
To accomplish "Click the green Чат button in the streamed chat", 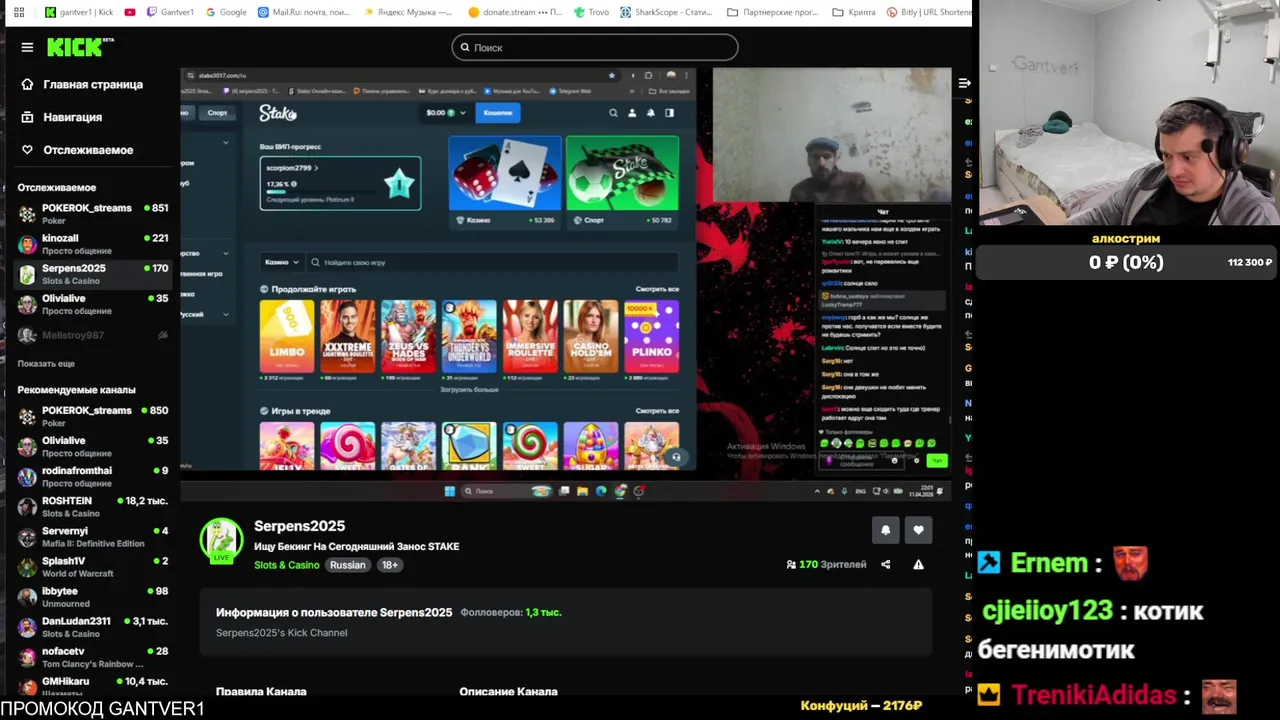I will (936, 461).
